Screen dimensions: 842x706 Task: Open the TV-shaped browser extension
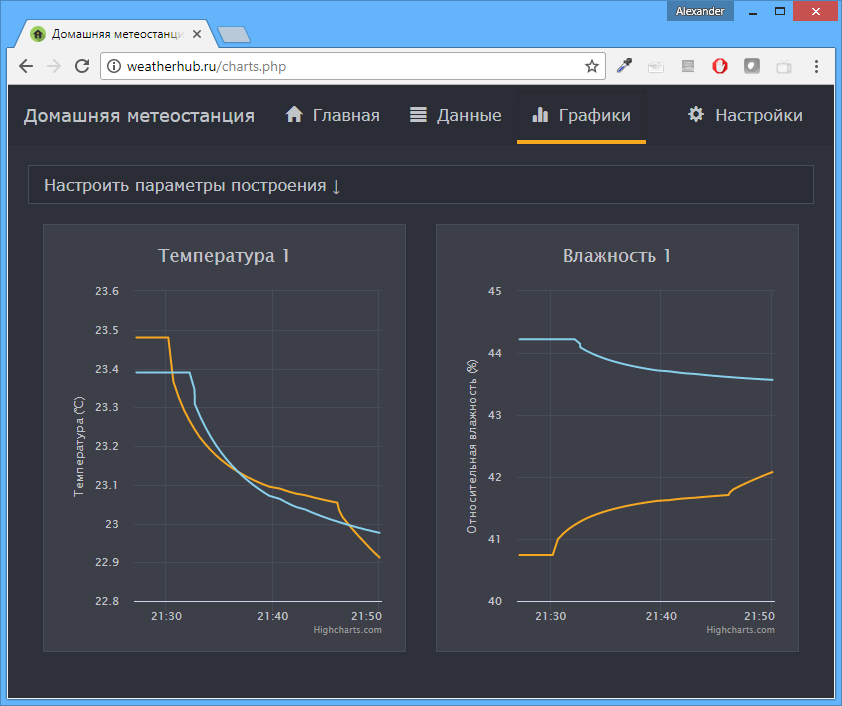point(783,66)
